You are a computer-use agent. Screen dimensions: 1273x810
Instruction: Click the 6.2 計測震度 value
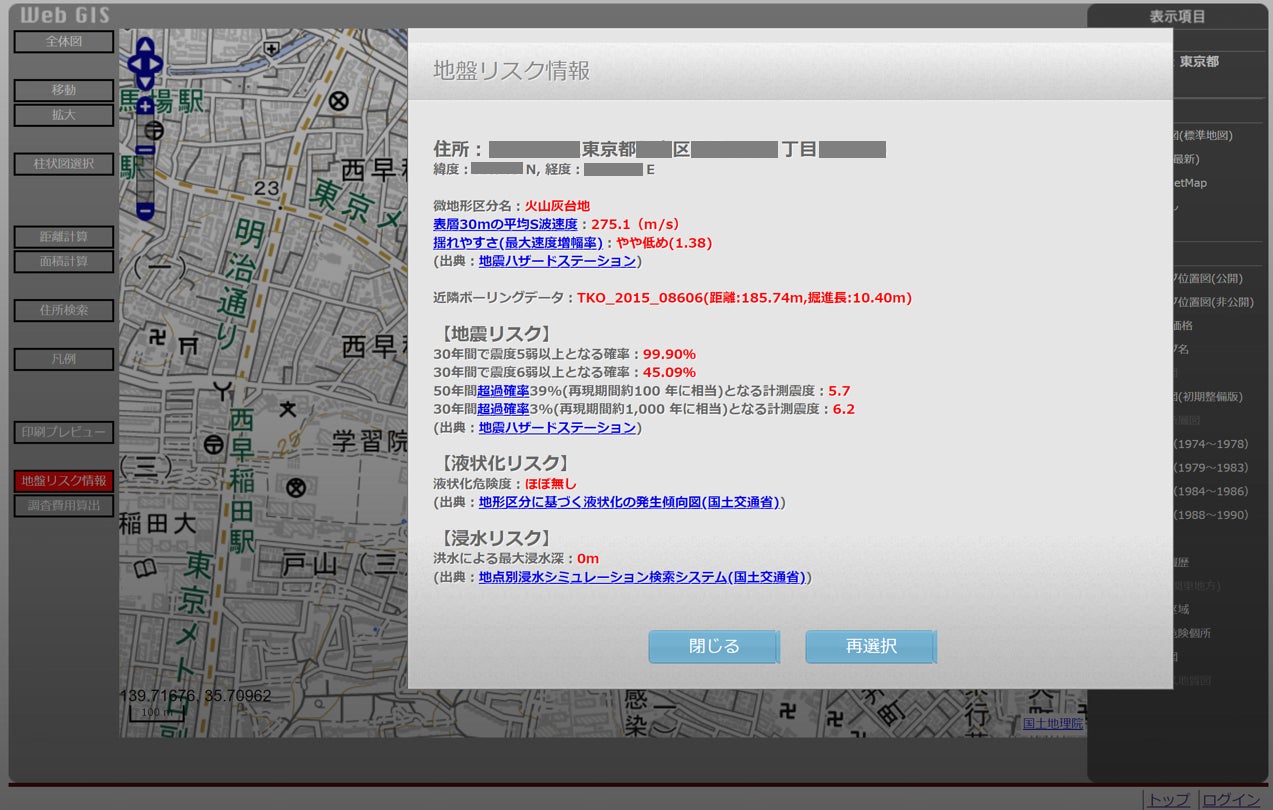(843, 409)
